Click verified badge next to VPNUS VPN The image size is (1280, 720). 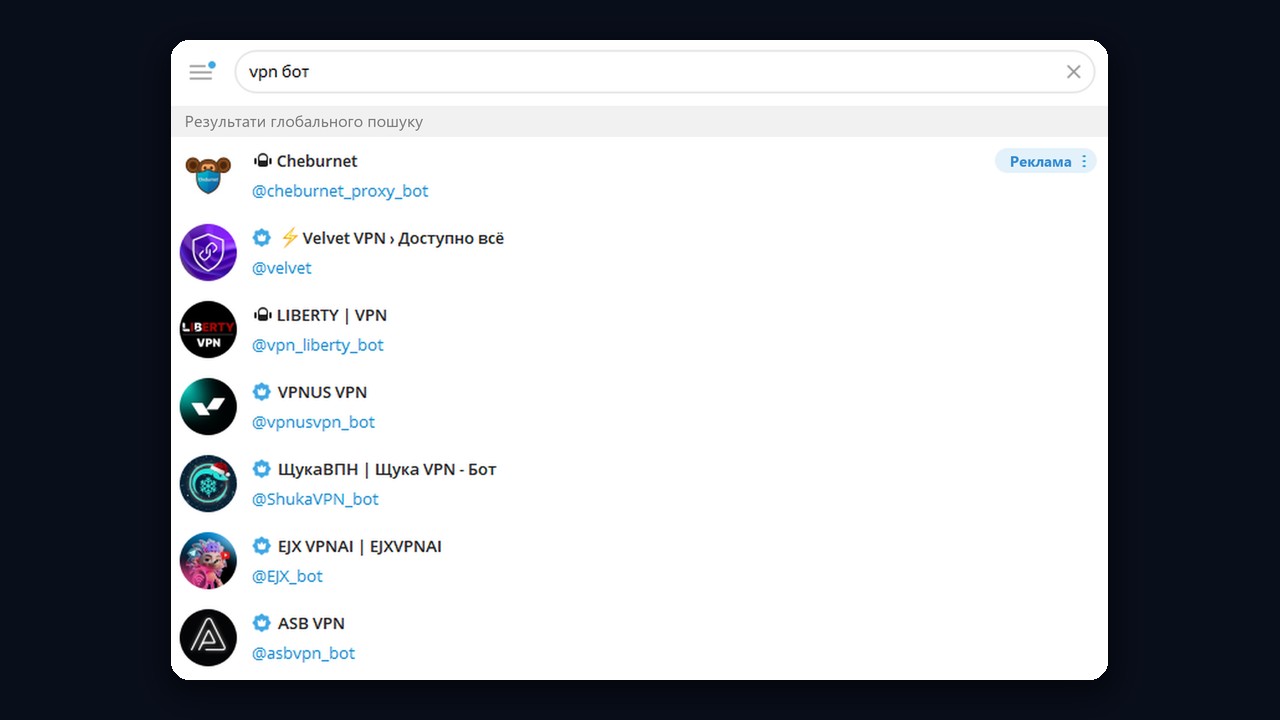[261, 392]
